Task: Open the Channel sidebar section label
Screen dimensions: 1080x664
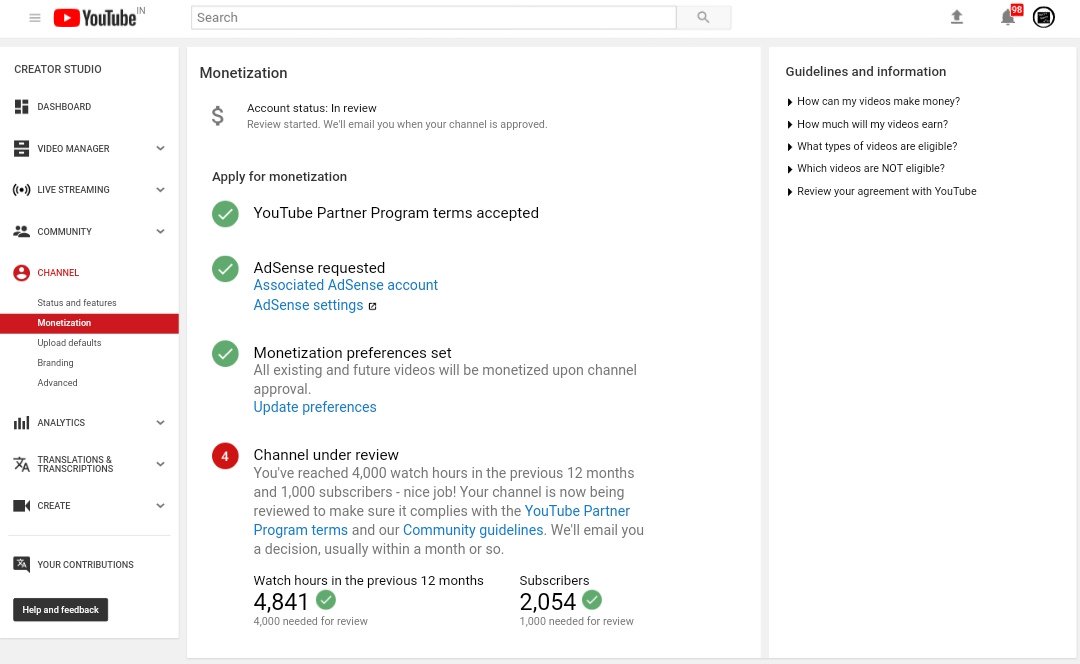Action: 58,273
